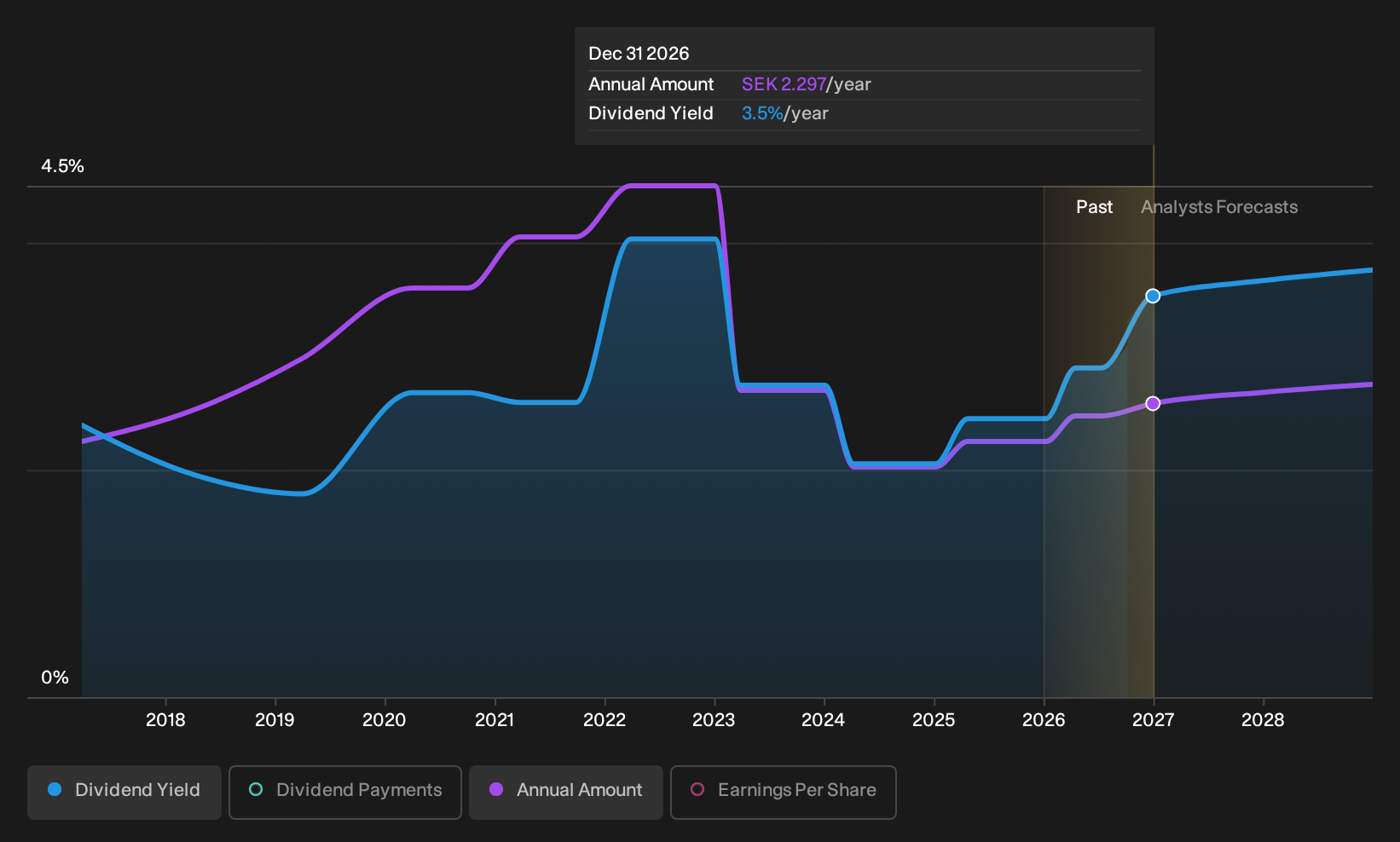Click the teal Dividend Payments legend circle
This screenshot has width=1400, height=842.
point(256,790)
